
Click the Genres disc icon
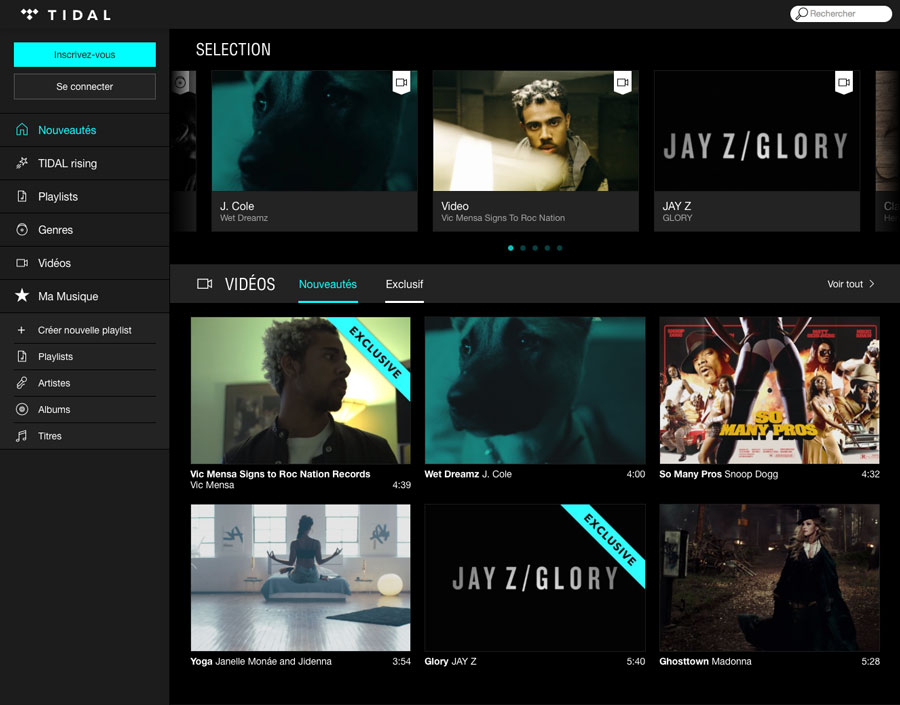(22, 230)
